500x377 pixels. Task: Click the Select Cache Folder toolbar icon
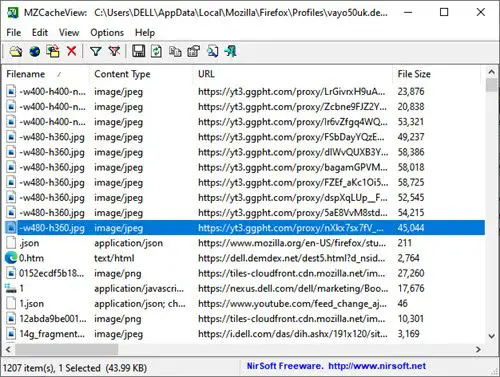click(x=15, y=51)
